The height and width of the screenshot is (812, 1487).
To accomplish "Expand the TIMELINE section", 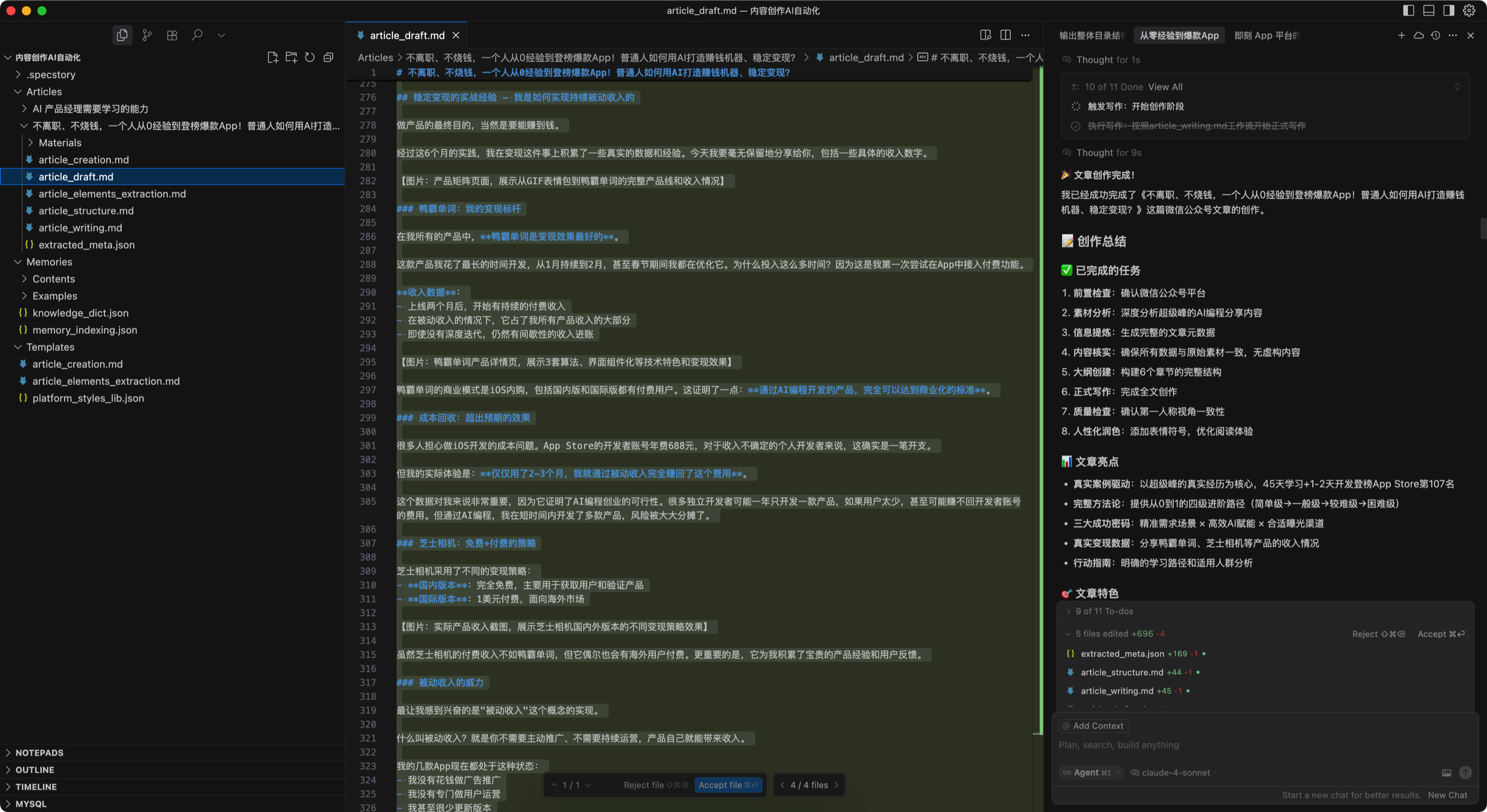I will [36, 787].
